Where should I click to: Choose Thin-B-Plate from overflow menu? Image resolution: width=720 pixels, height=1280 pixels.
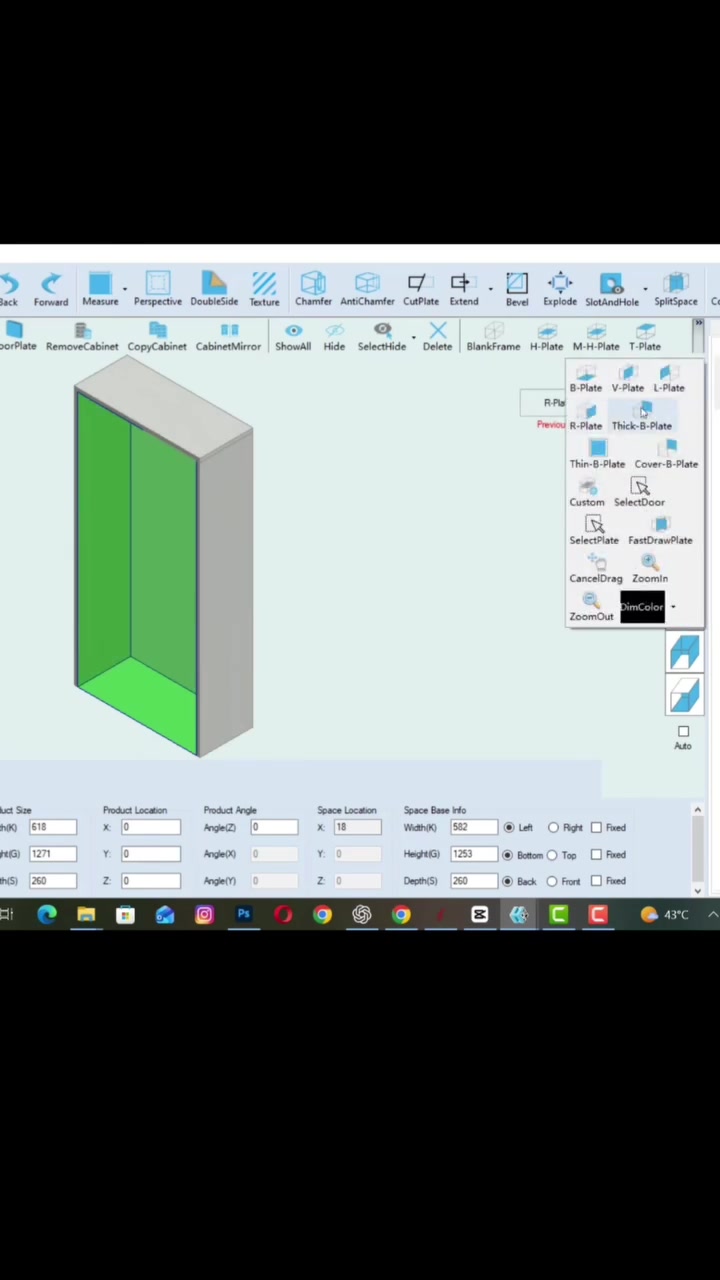(x=597, y=455)
